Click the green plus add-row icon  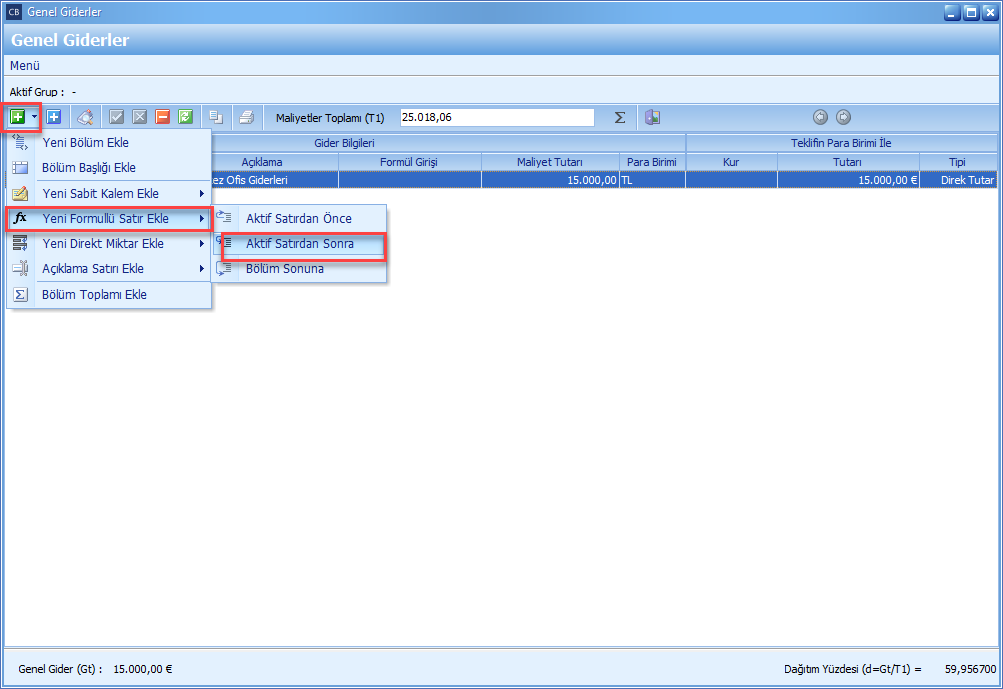pyautogui.click(x=17, y=117)
